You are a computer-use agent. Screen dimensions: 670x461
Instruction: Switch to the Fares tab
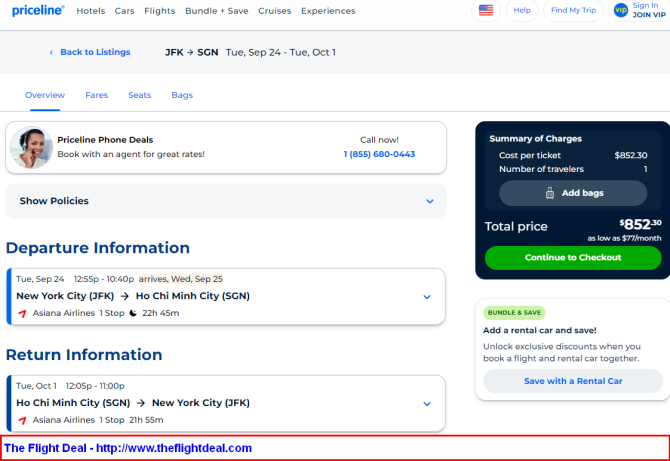97,95
